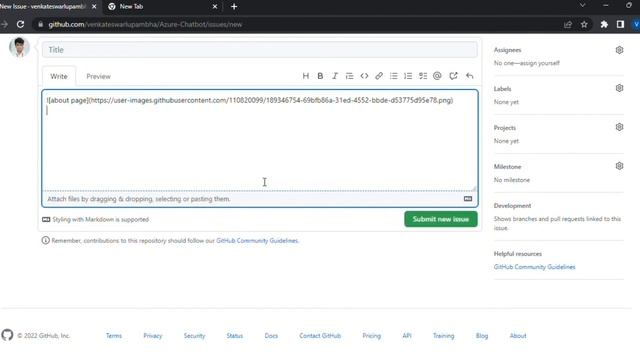Mention a user with the @ icon
Viewport: 640px width, 360px height.
click(437, 76)
